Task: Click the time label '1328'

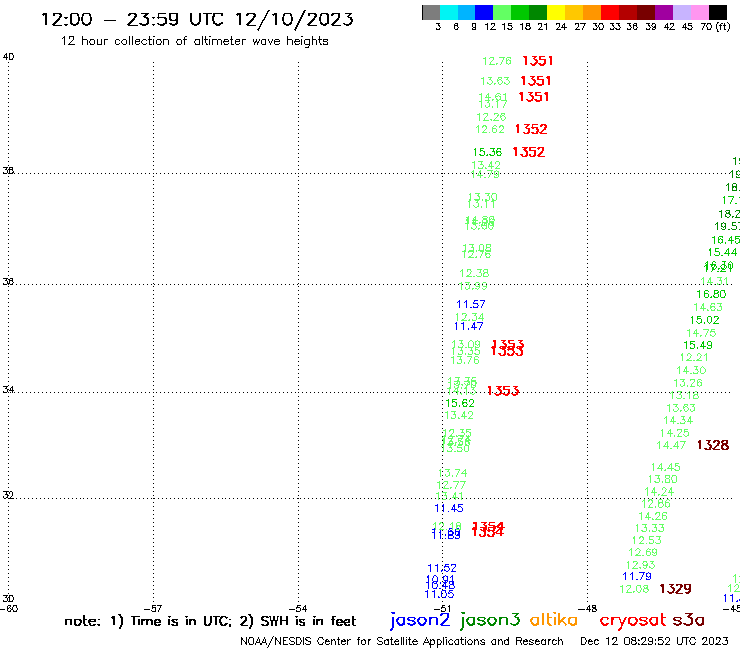Action: pos(713,445)
